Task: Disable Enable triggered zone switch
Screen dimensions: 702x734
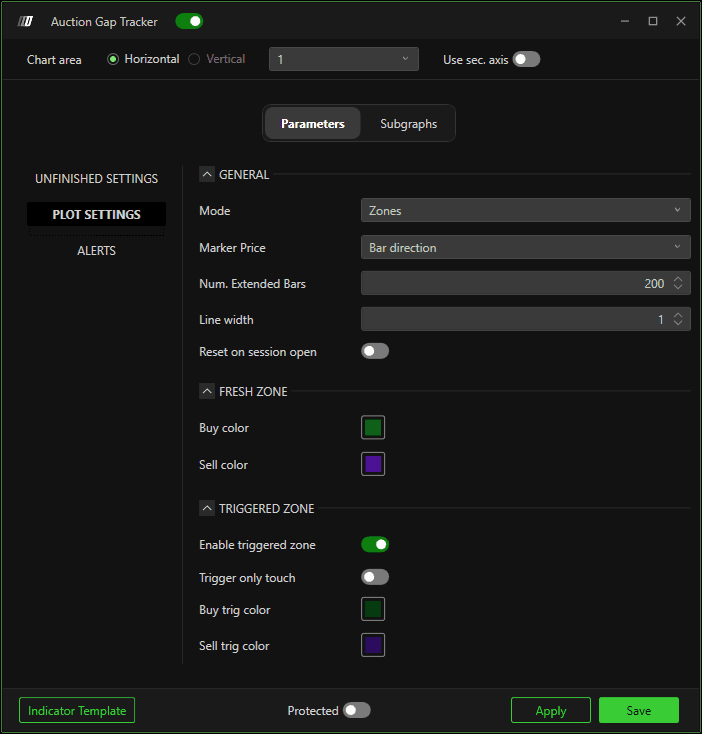Action: point(375,544)
